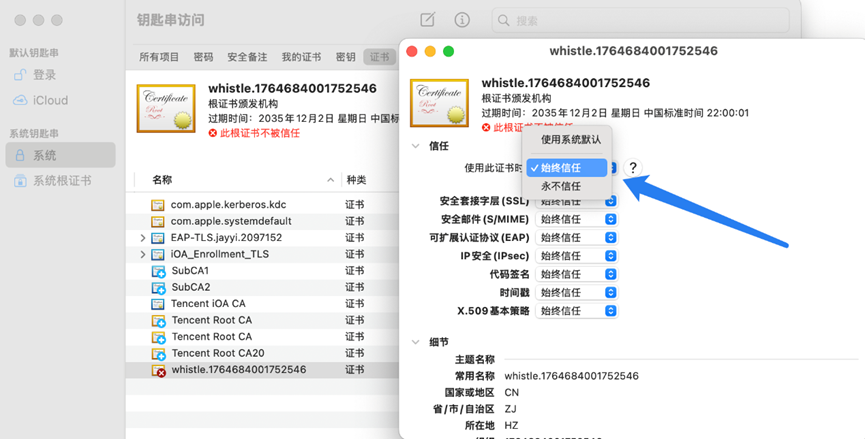Select the 登录 keychain
This screenshot has height=439, width=865.
[x=61, y=75]
